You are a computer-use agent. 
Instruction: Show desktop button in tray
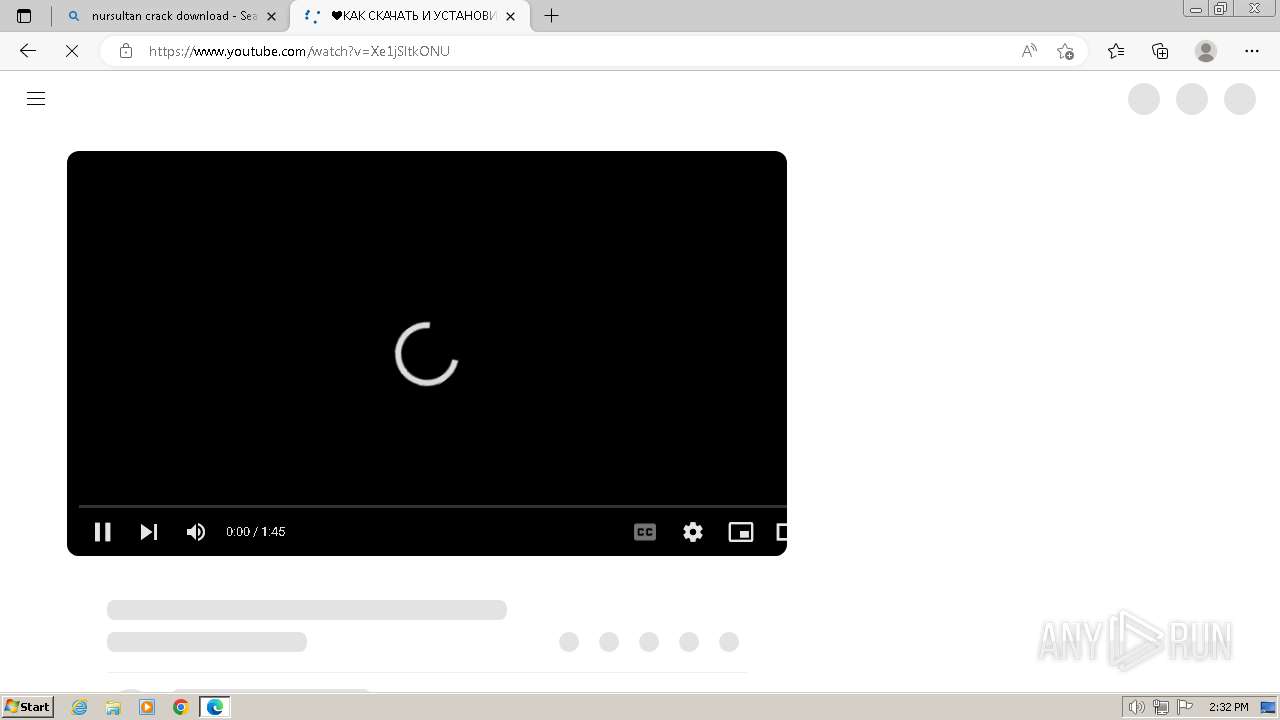coord(1268,707)
